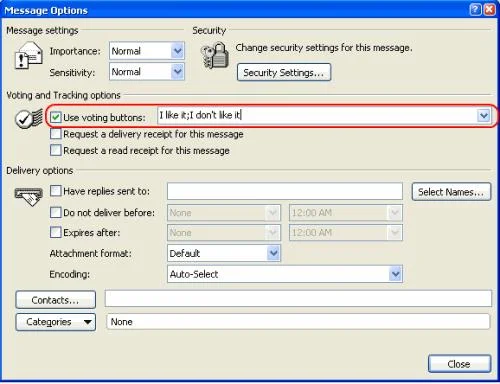500x384 pixels.
Task: Click the delivery options mail slot icon
Action: [29, 197]
